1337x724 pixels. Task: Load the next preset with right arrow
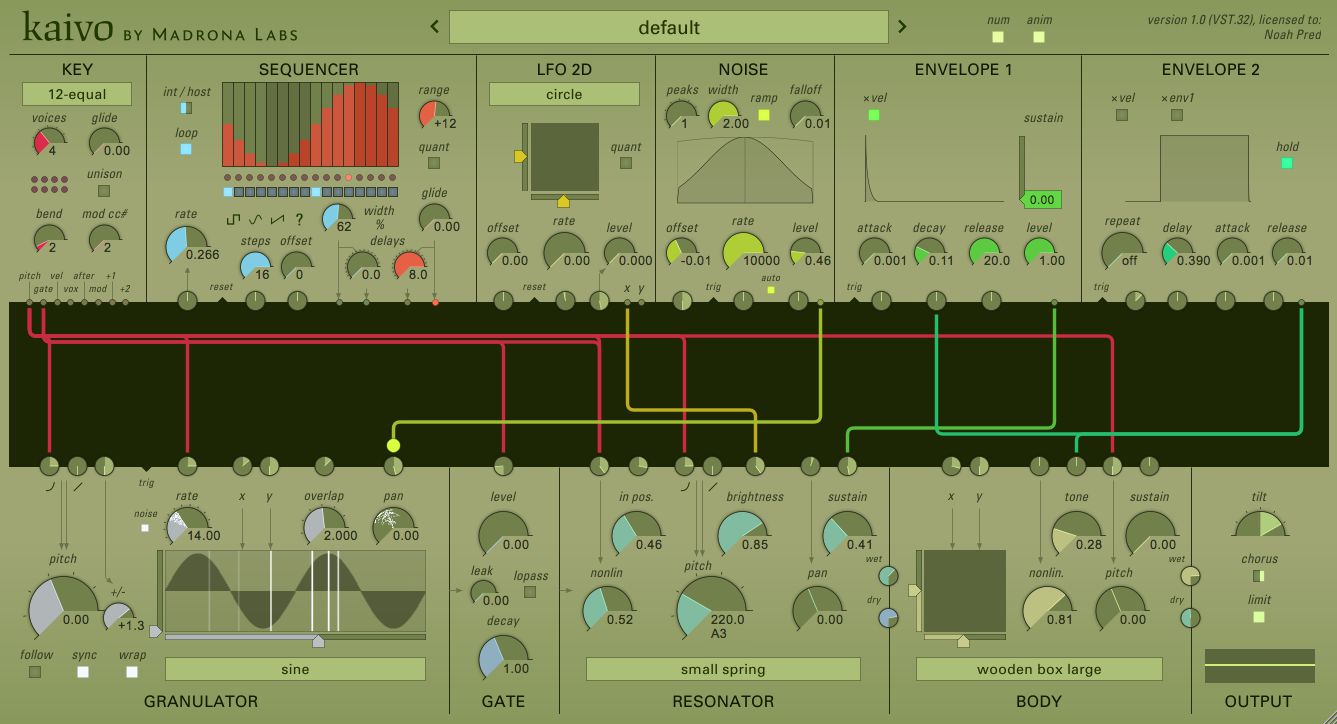click(x=902, y=27)
